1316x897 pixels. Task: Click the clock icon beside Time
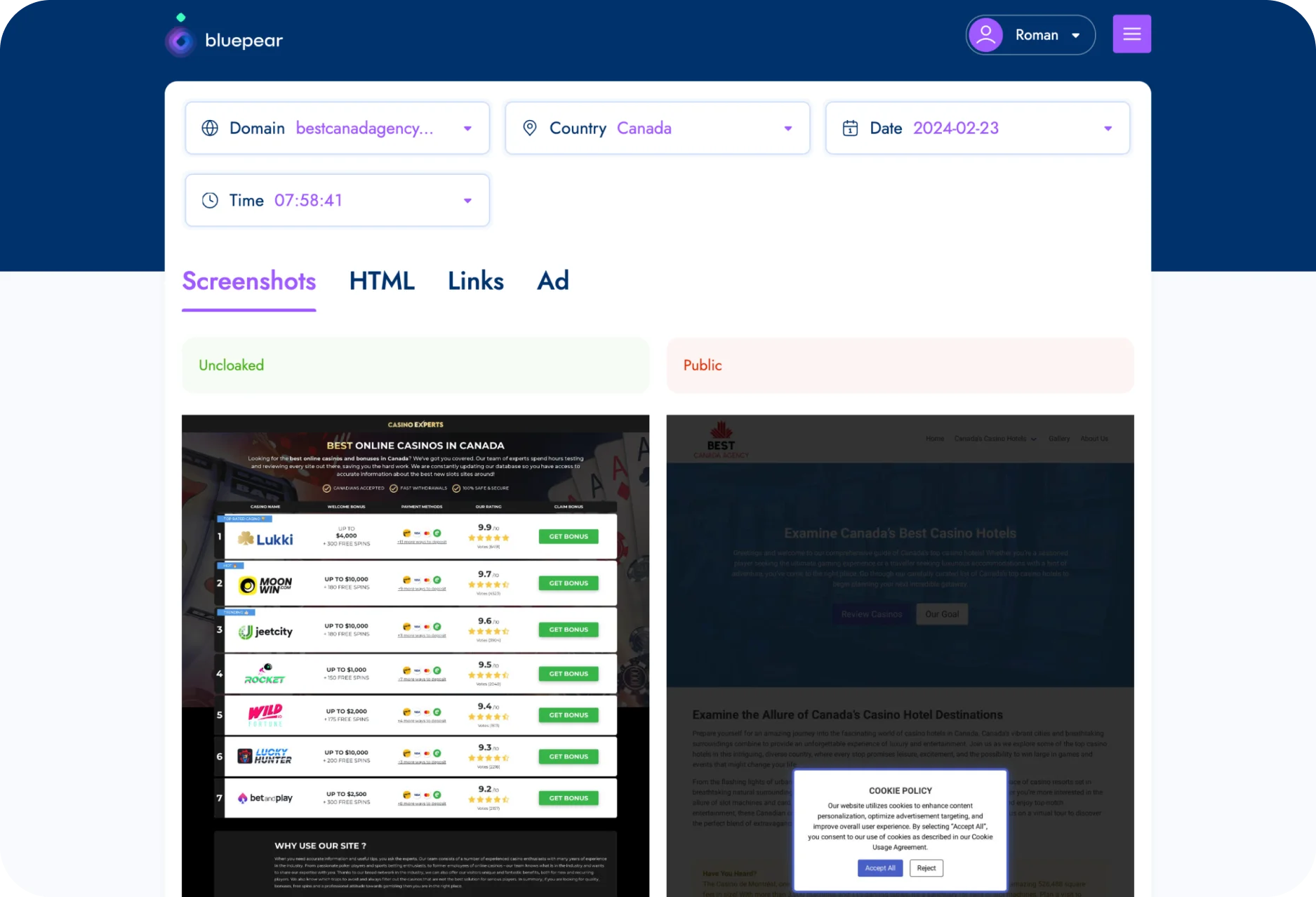click(209, 200)
